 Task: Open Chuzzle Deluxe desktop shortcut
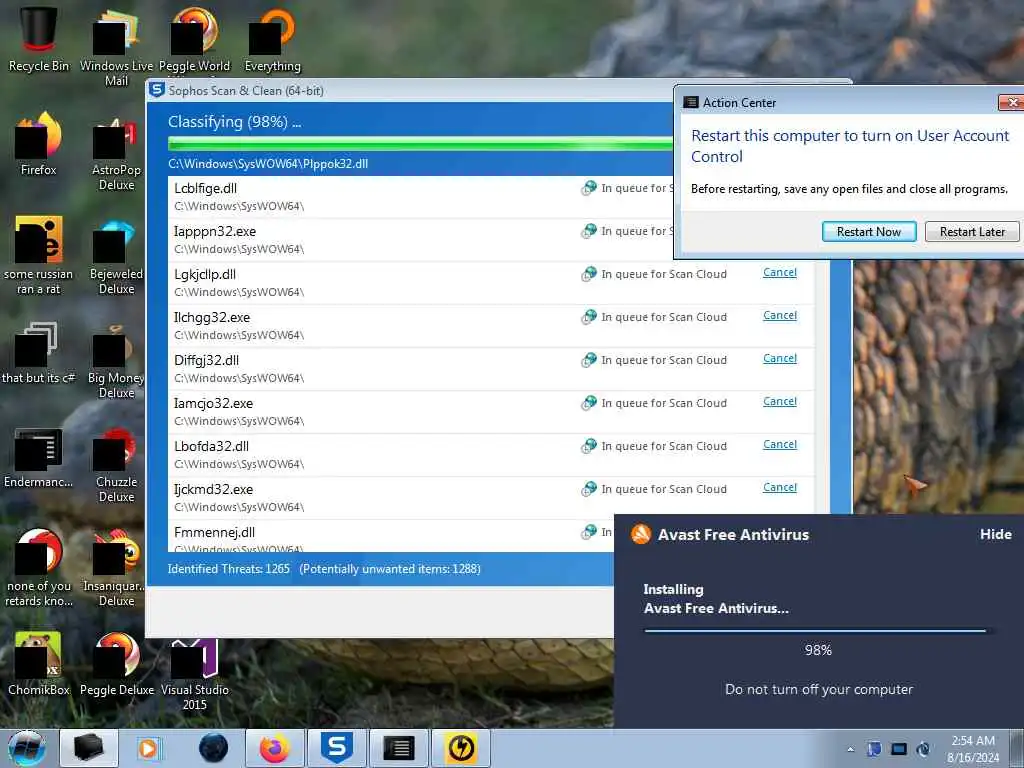point(116,464)
